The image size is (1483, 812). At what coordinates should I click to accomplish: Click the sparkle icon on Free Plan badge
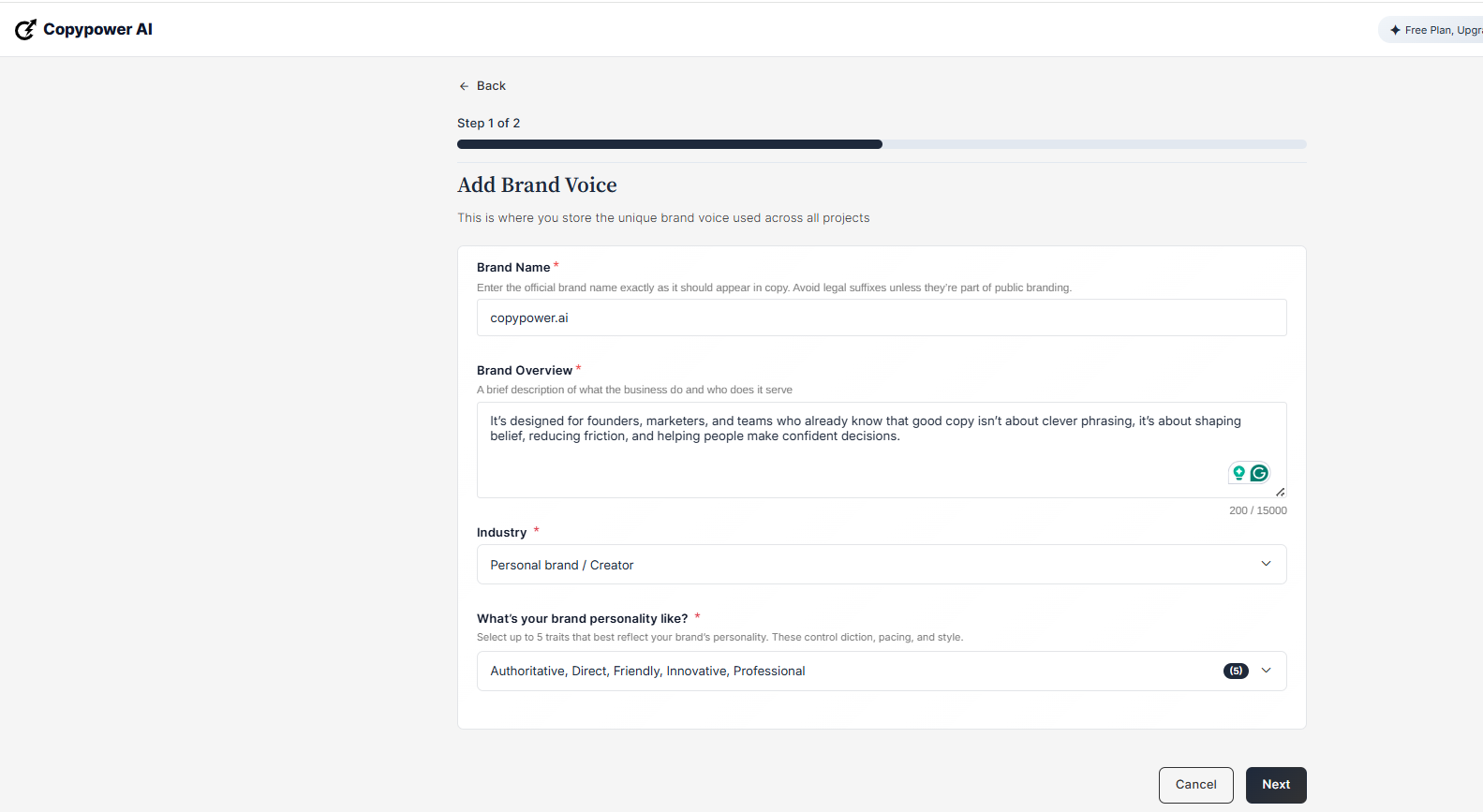click(1395, 30)
